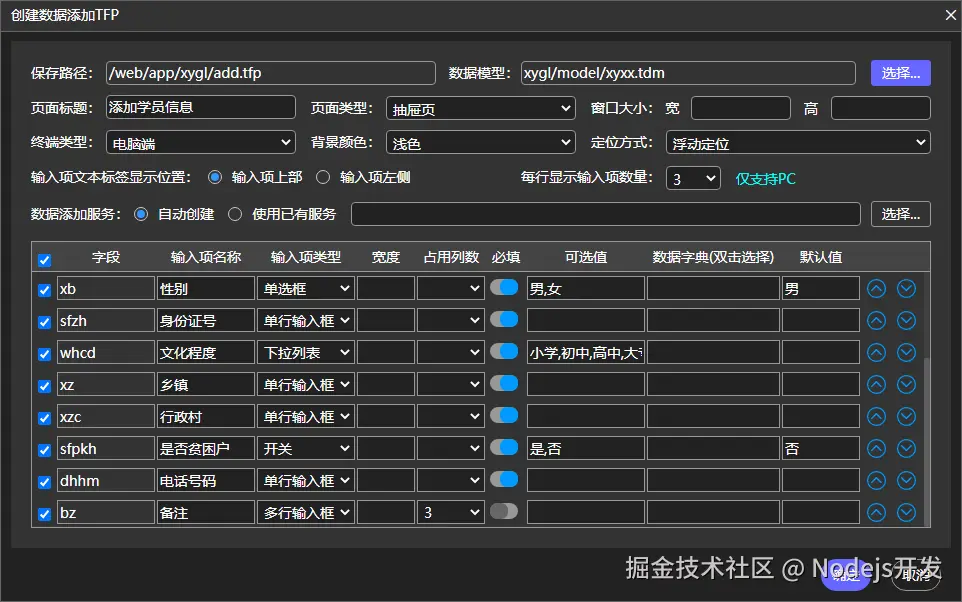Select 输入项上部 label position
The width and height of the screenshot is (962, 602).
(215, 177)
